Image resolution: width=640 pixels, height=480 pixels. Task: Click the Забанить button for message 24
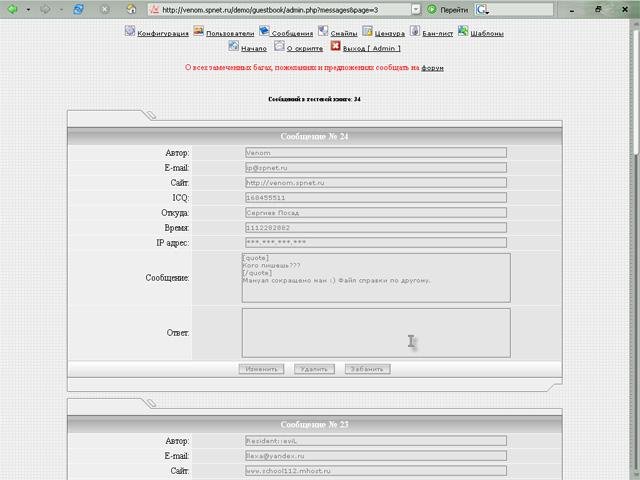[367, 369]
